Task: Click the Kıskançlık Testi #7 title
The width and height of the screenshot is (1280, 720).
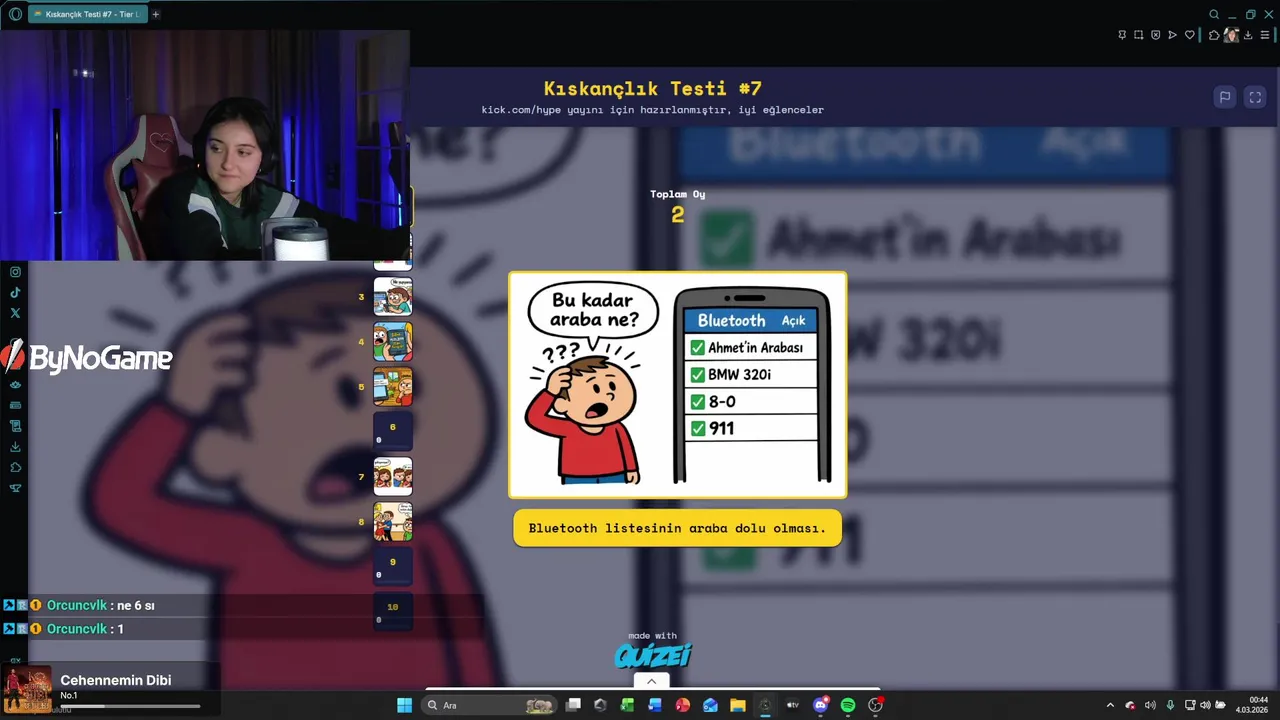Action: pyautogui.click(x=653, y=88)
